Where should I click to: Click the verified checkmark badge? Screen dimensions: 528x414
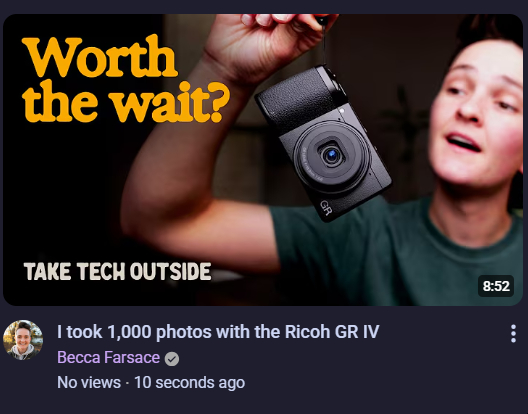point(172,359)
